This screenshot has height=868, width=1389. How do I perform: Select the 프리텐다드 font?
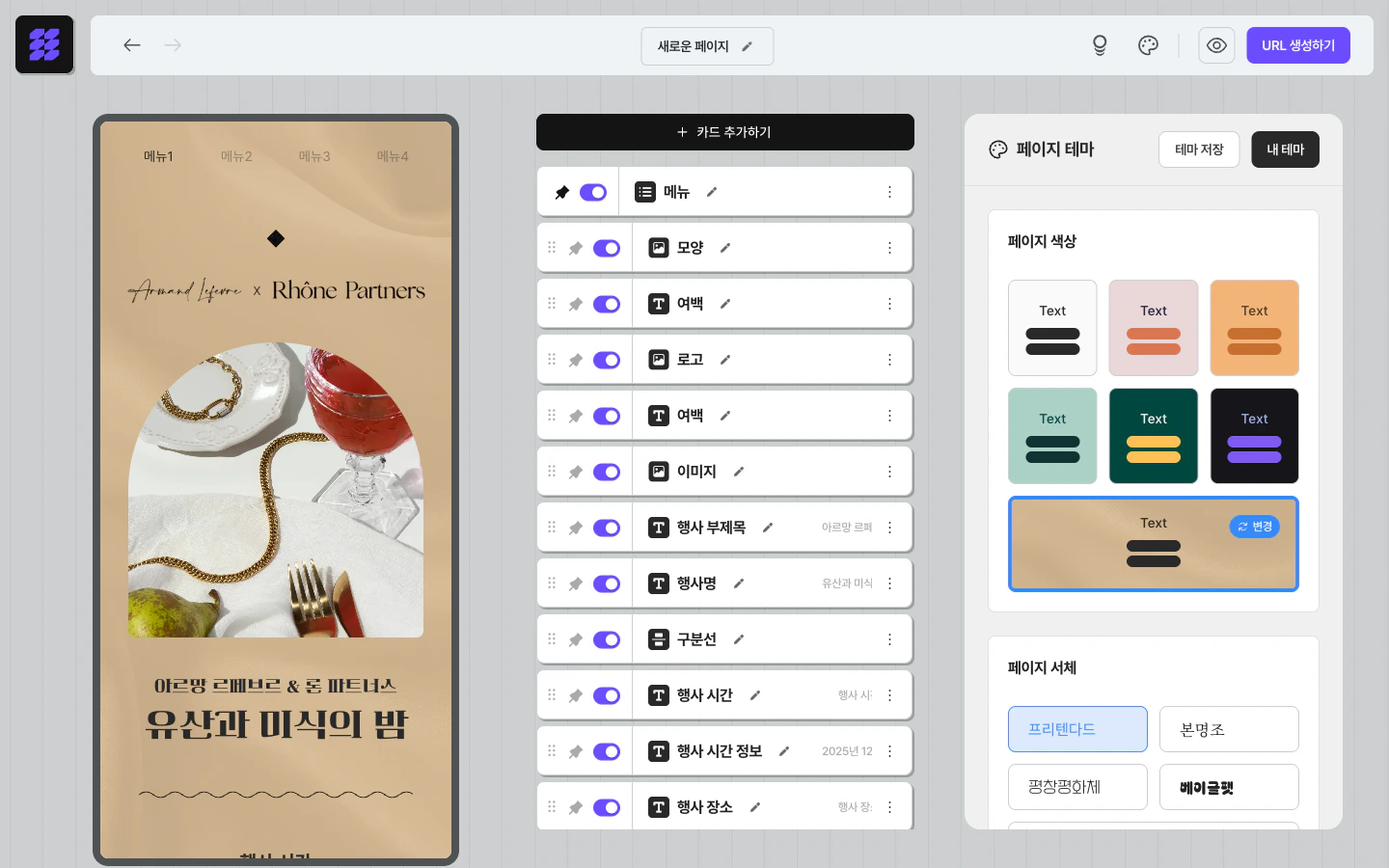1077,729
